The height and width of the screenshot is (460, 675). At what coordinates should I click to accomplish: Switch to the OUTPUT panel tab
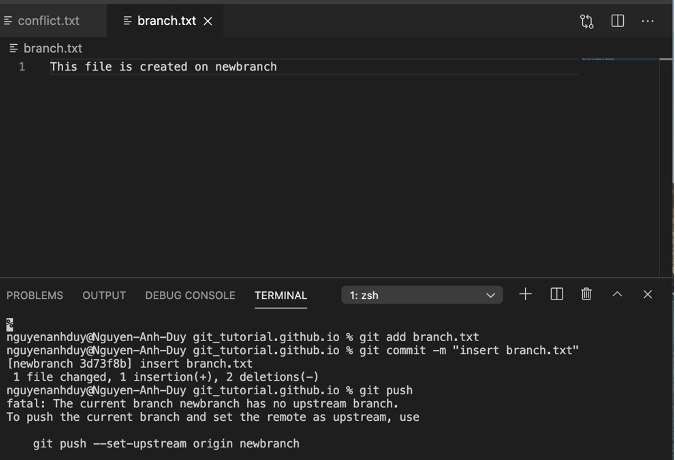point(104,295)
